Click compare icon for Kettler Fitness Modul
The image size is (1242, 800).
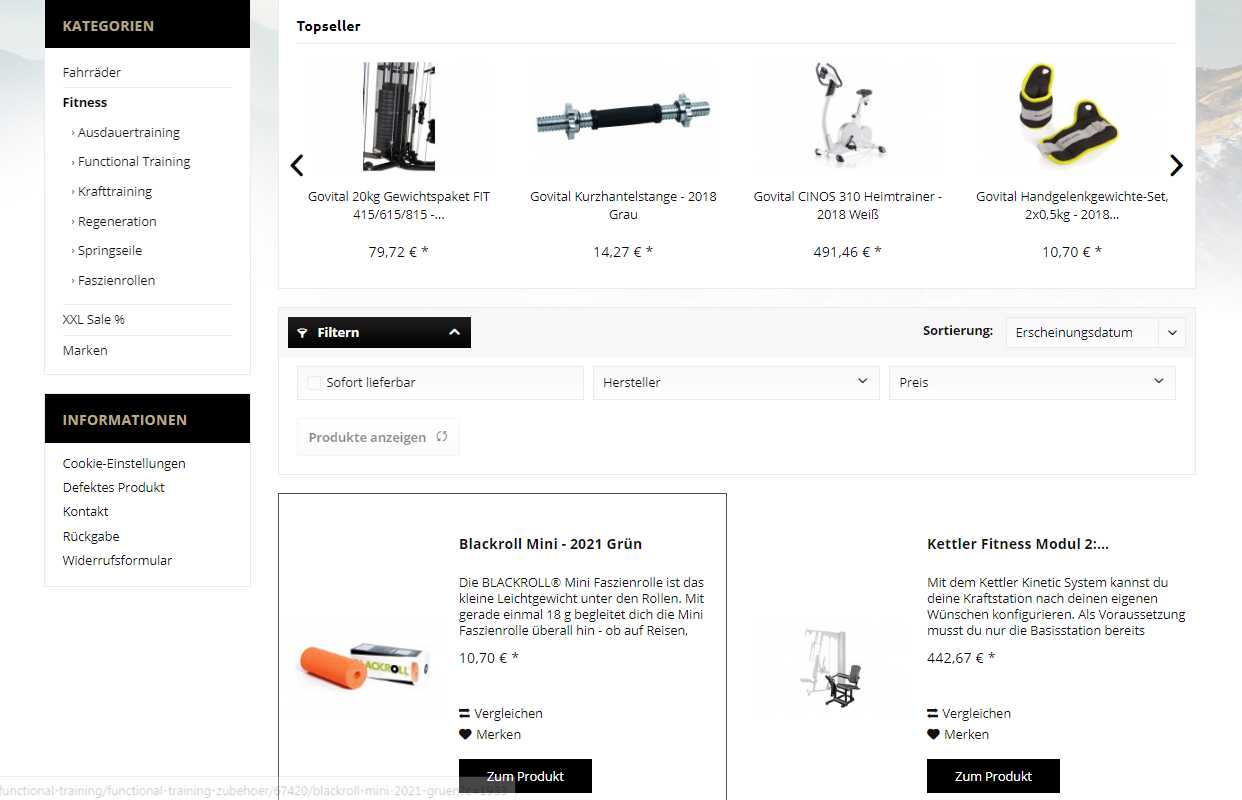(933, 713)
